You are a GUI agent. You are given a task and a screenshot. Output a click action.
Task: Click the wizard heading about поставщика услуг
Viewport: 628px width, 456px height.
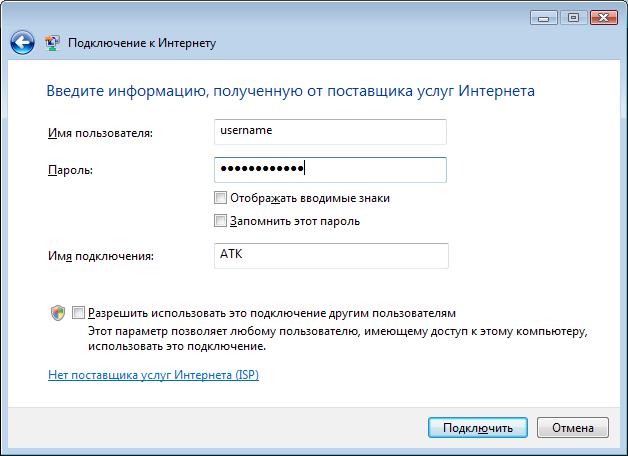290,91
